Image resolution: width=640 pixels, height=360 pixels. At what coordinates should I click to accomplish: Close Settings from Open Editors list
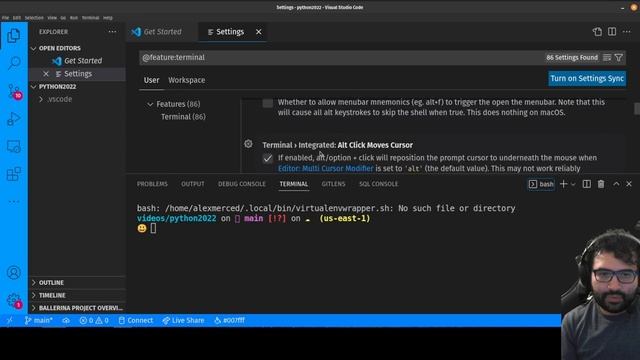[x=46, y=74]
